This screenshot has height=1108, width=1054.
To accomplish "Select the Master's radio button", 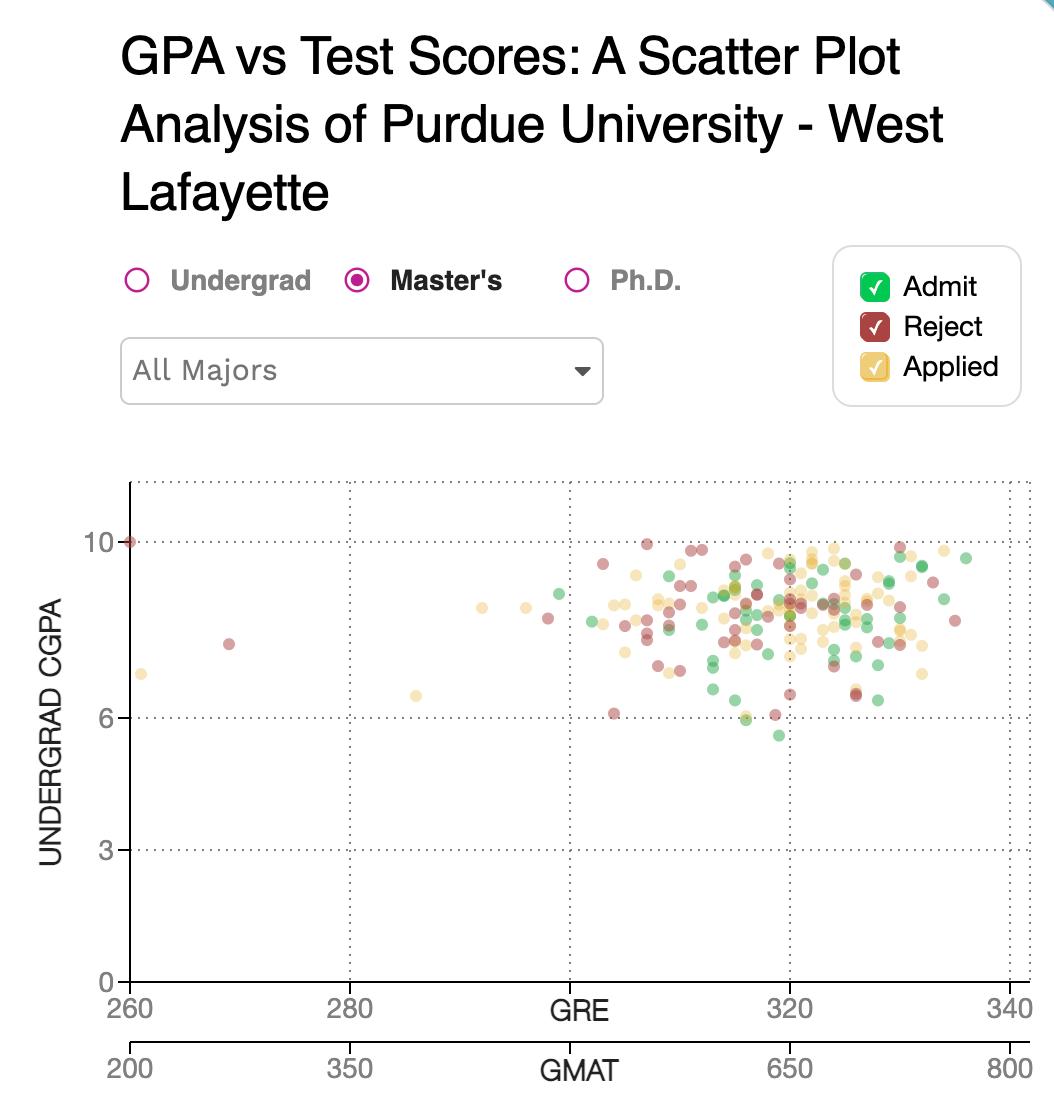I will tap(356, 280).
